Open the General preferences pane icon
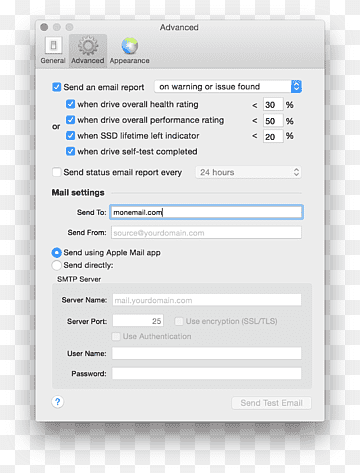The width and height of the screenshot is (360, 473). 53,45
